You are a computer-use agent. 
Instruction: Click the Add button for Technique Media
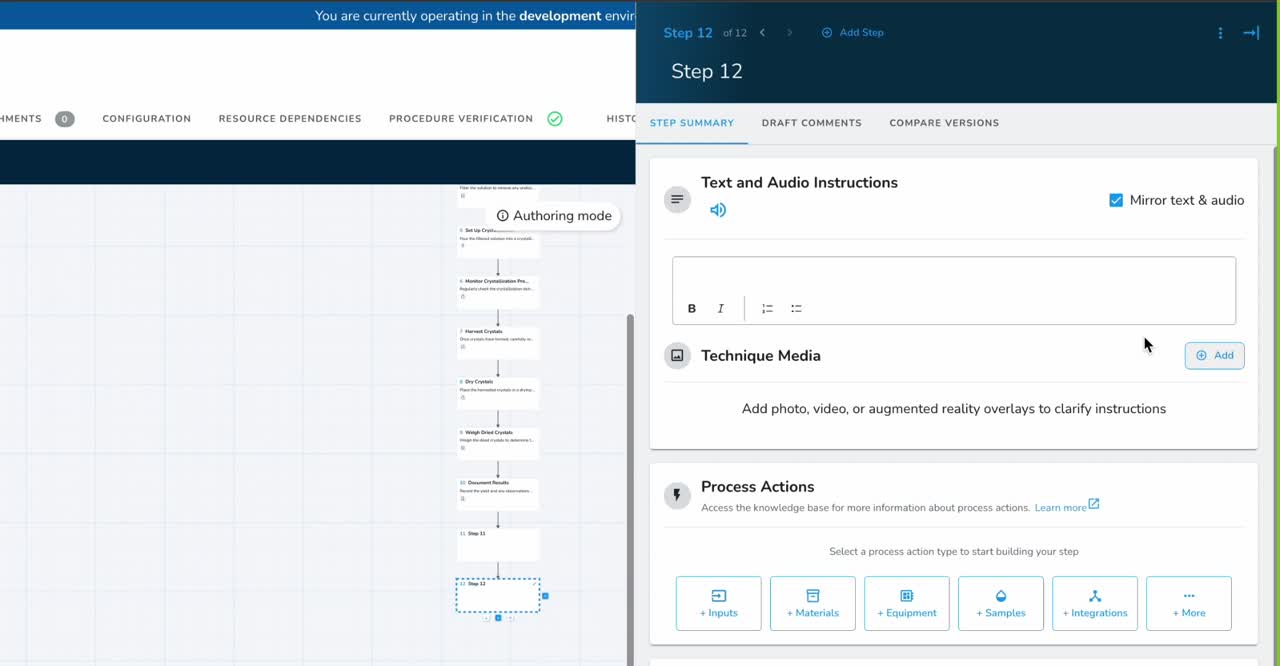coord(1214,355)
